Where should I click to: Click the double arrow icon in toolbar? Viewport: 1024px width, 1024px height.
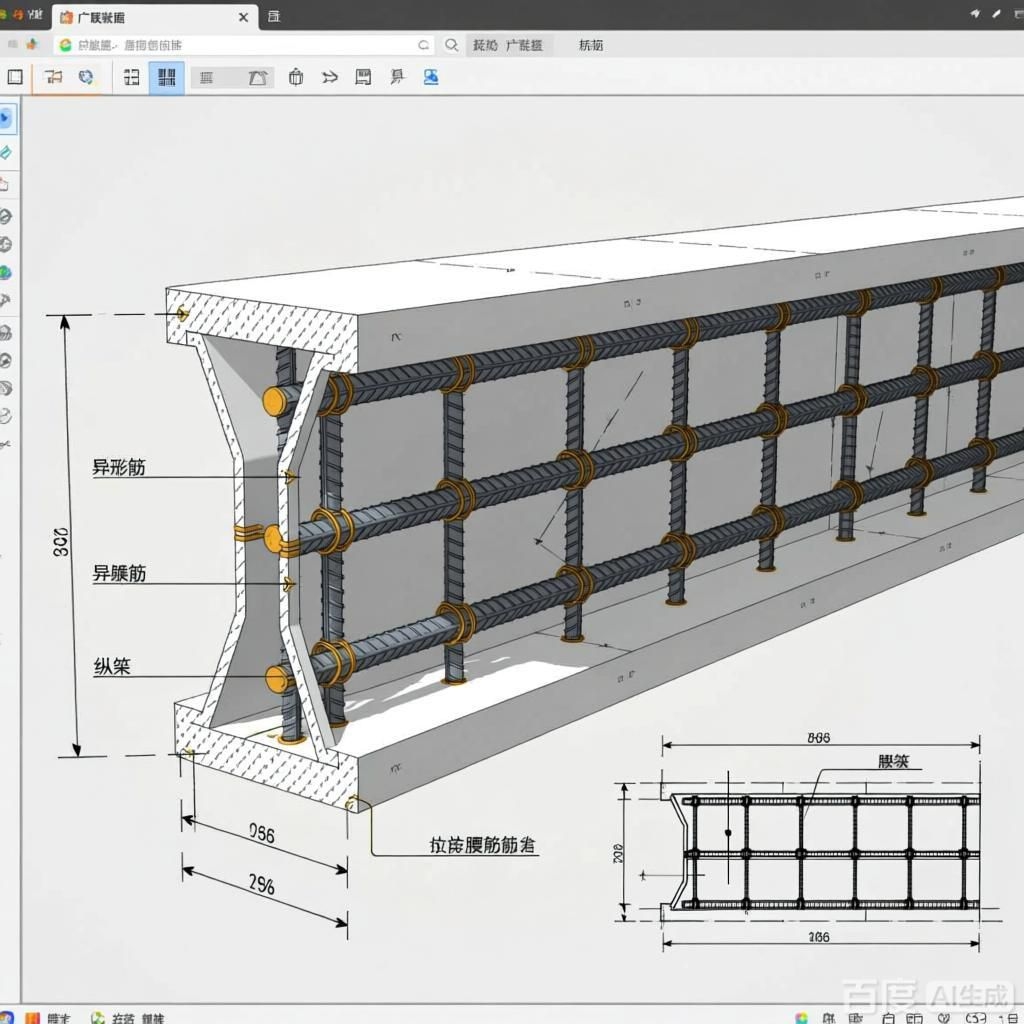(329, 77)
